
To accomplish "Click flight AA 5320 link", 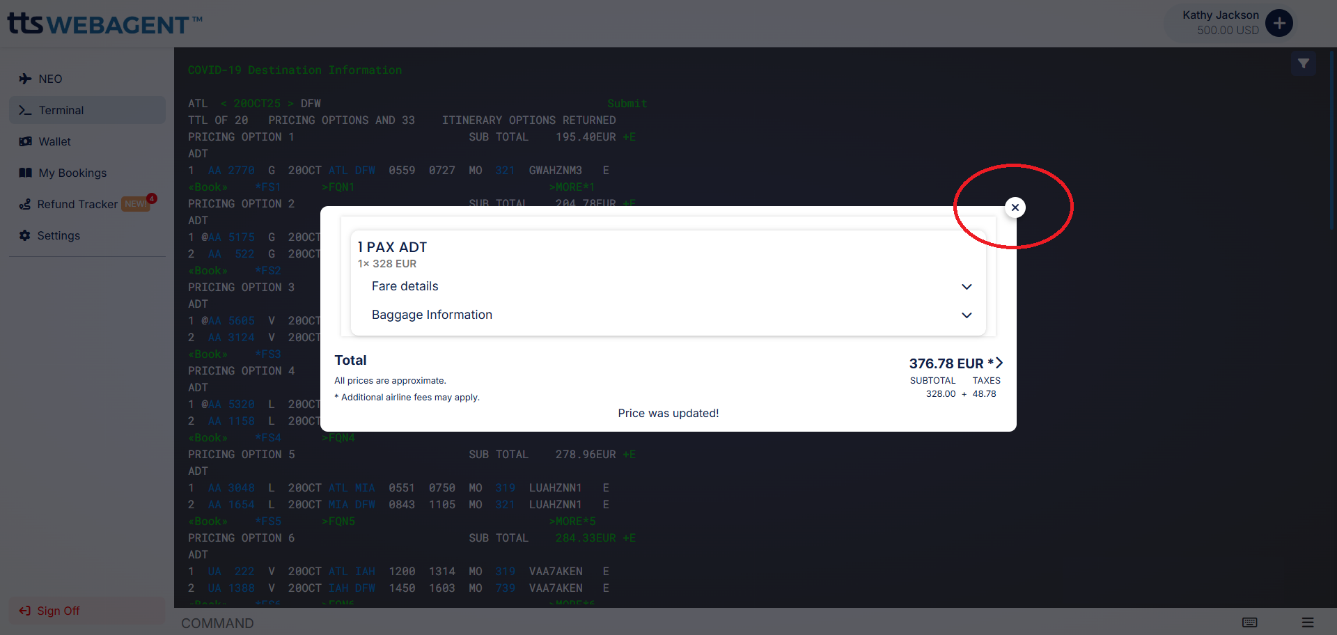I will [231, 404].
